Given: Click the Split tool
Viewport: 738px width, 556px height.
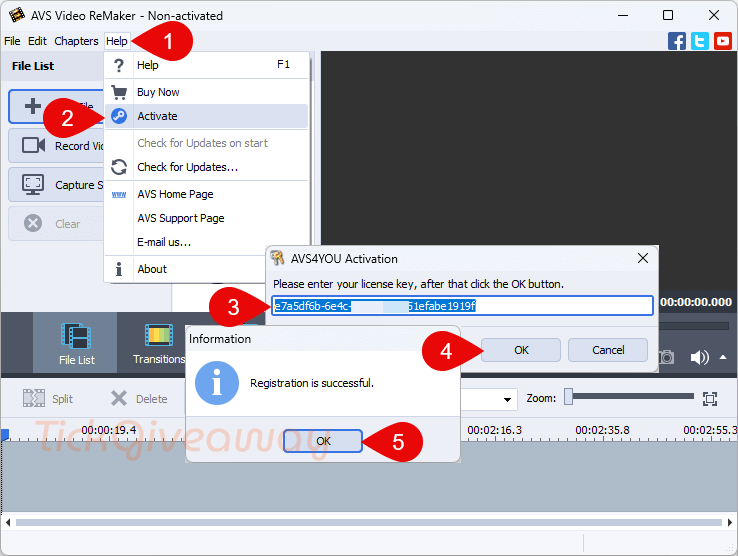Looking at the screenshot, I should click(48, 398).
